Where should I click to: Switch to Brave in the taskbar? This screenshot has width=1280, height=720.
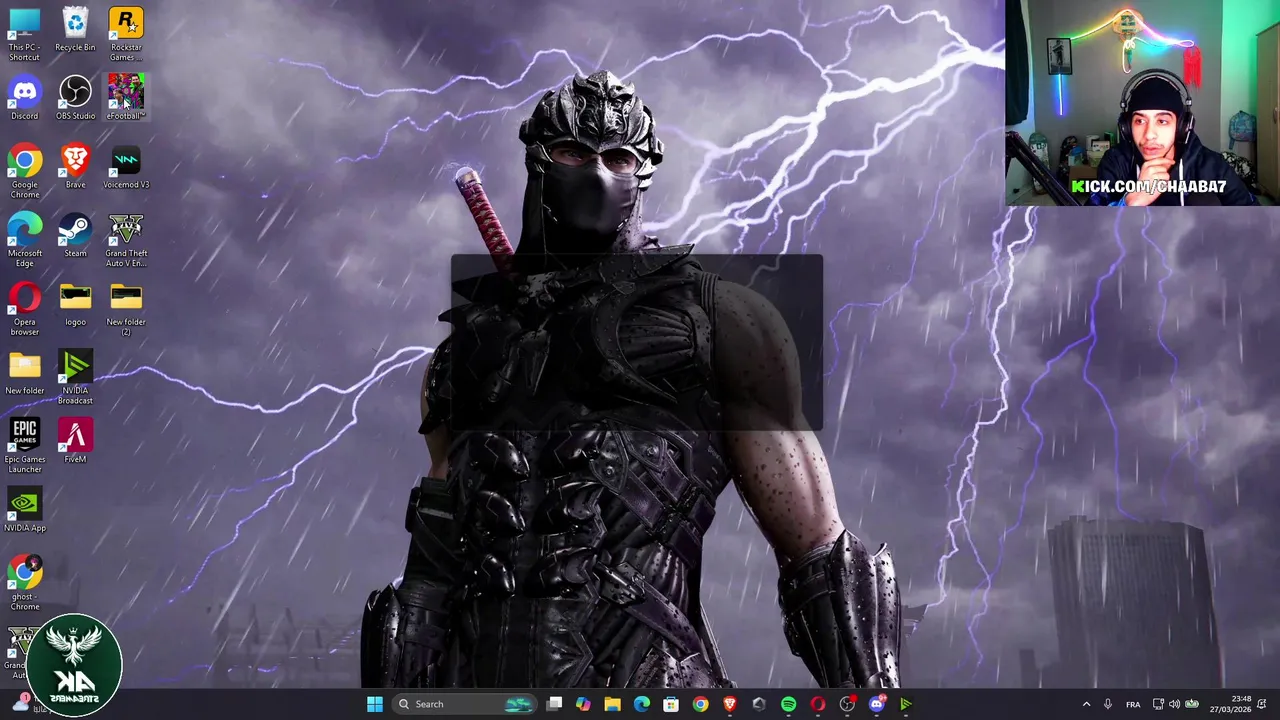[729, 704]
